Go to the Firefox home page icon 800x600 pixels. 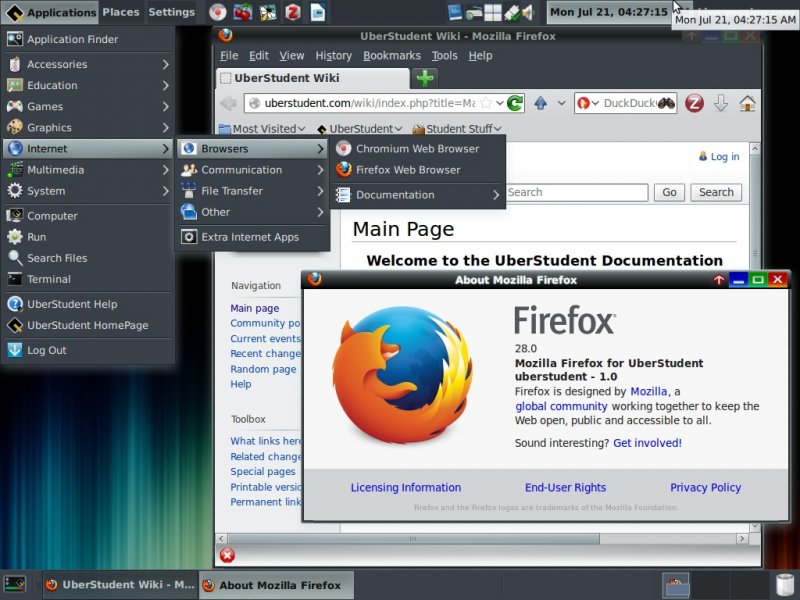[x=747, y=104]
